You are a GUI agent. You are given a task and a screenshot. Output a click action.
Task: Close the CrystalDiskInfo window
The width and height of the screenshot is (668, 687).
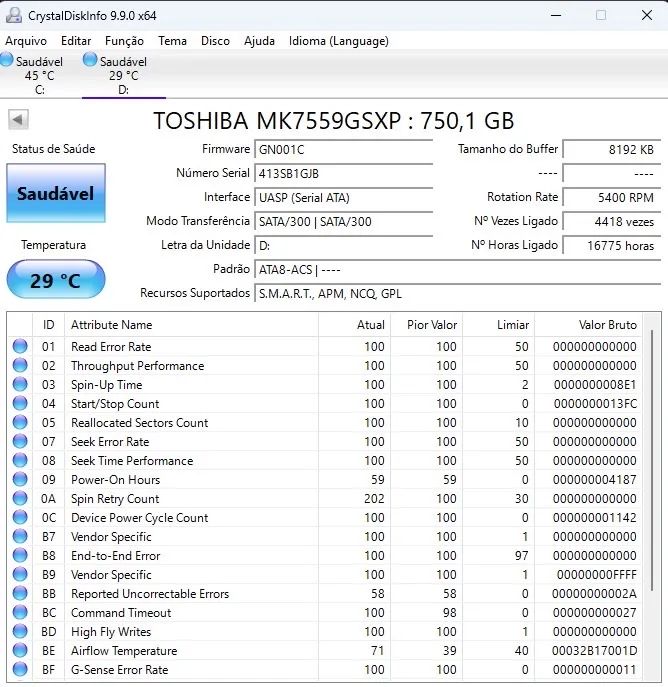(x=647, y=15)
